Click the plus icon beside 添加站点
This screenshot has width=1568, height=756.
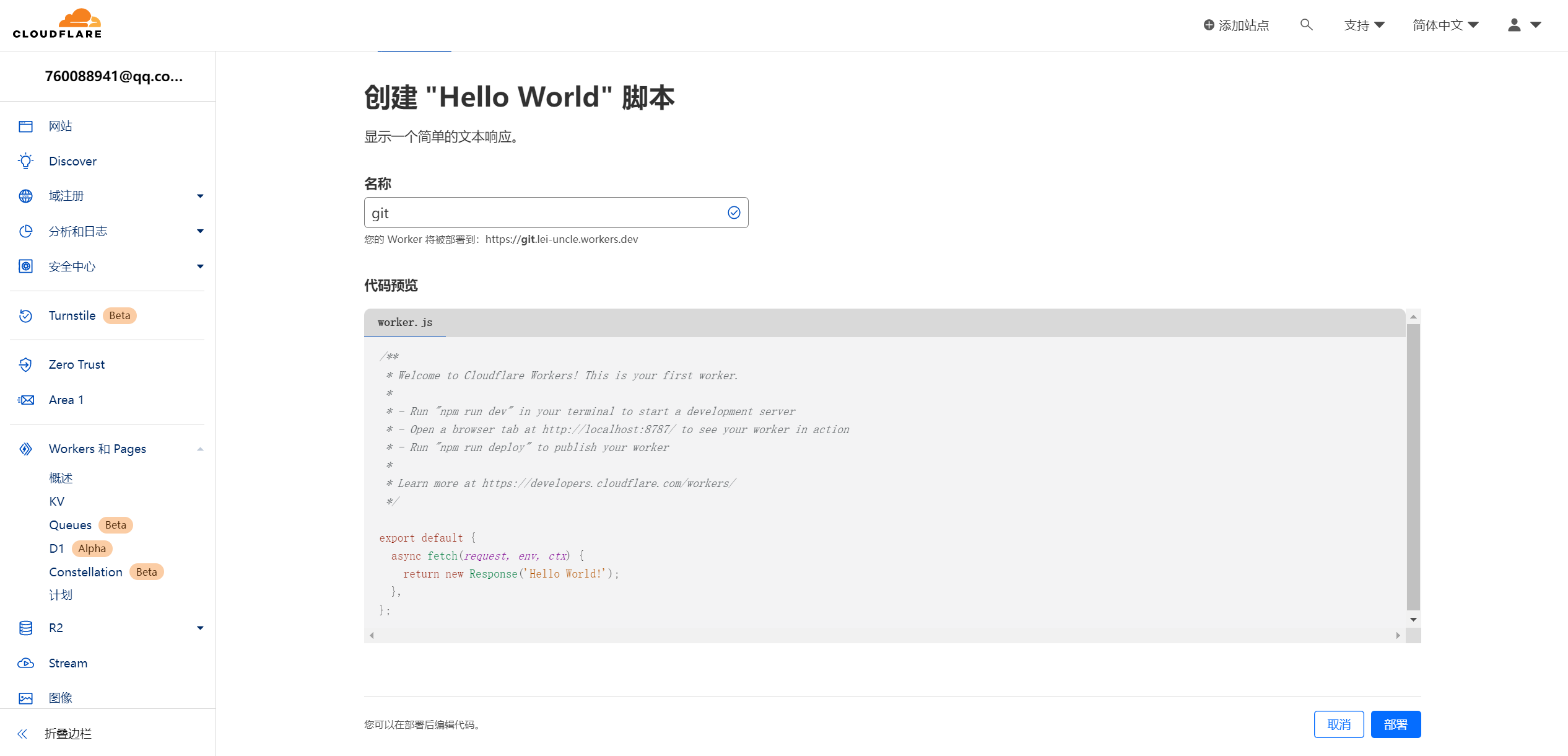(x=1208, y=25)
